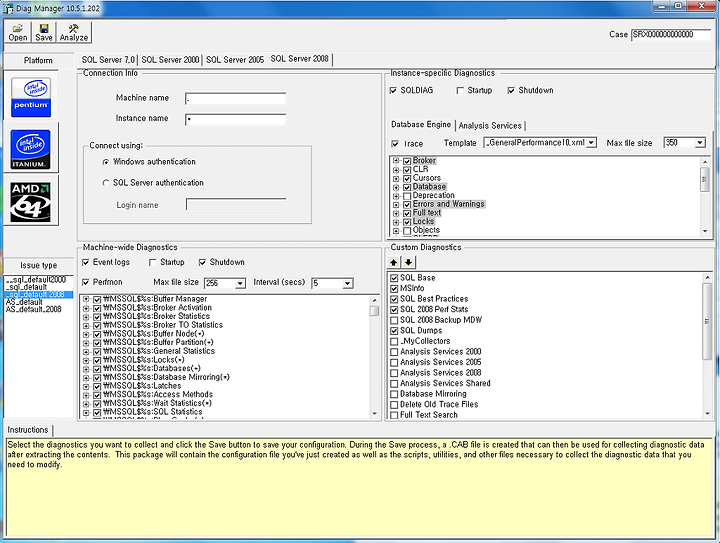Select _sql_default_2008 issue type
This screenshot has height=543, width=720.
tap(39, 294)
